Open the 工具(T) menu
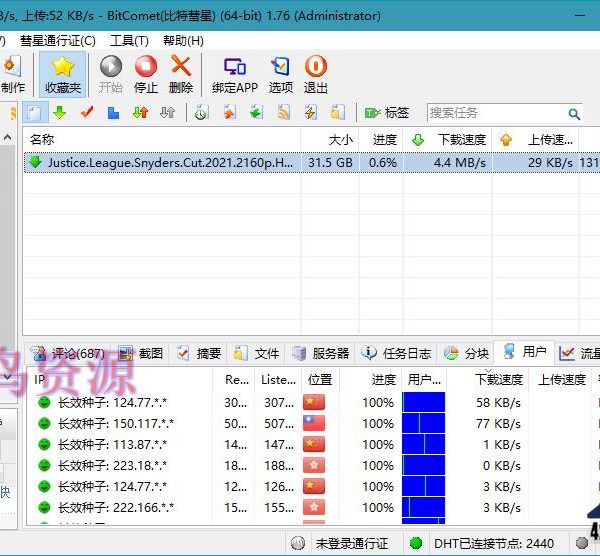This screenshot has width=600, height=556. pos(129,41)
